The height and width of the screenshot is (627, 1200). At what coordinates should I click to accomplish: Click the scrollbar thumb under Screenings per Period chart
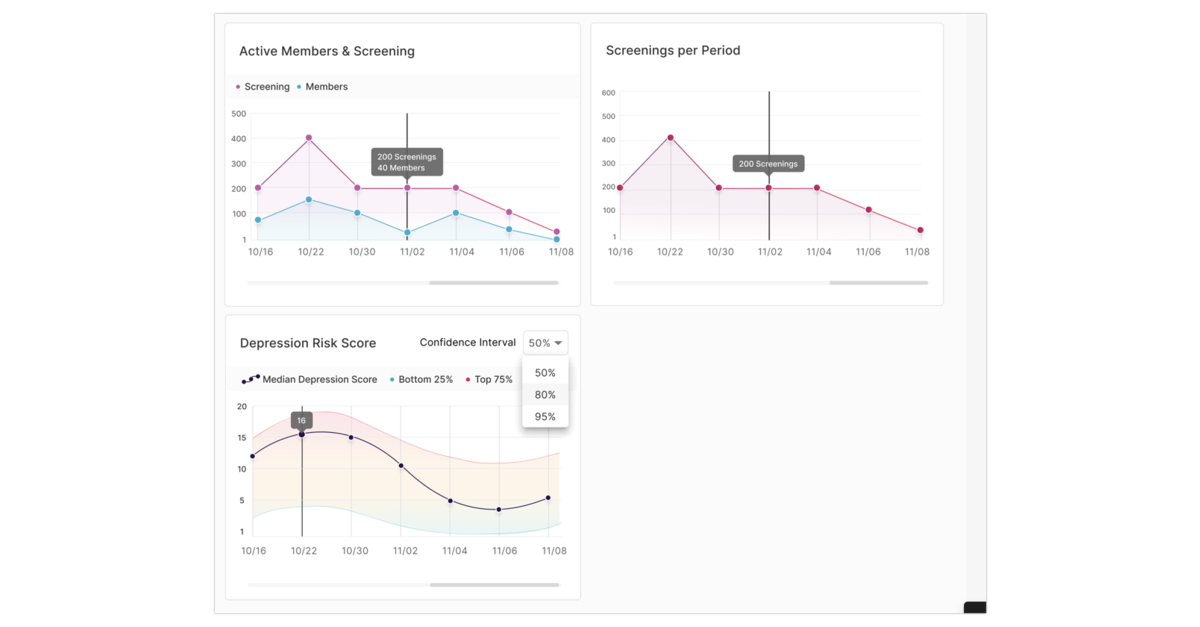(879, 283)
